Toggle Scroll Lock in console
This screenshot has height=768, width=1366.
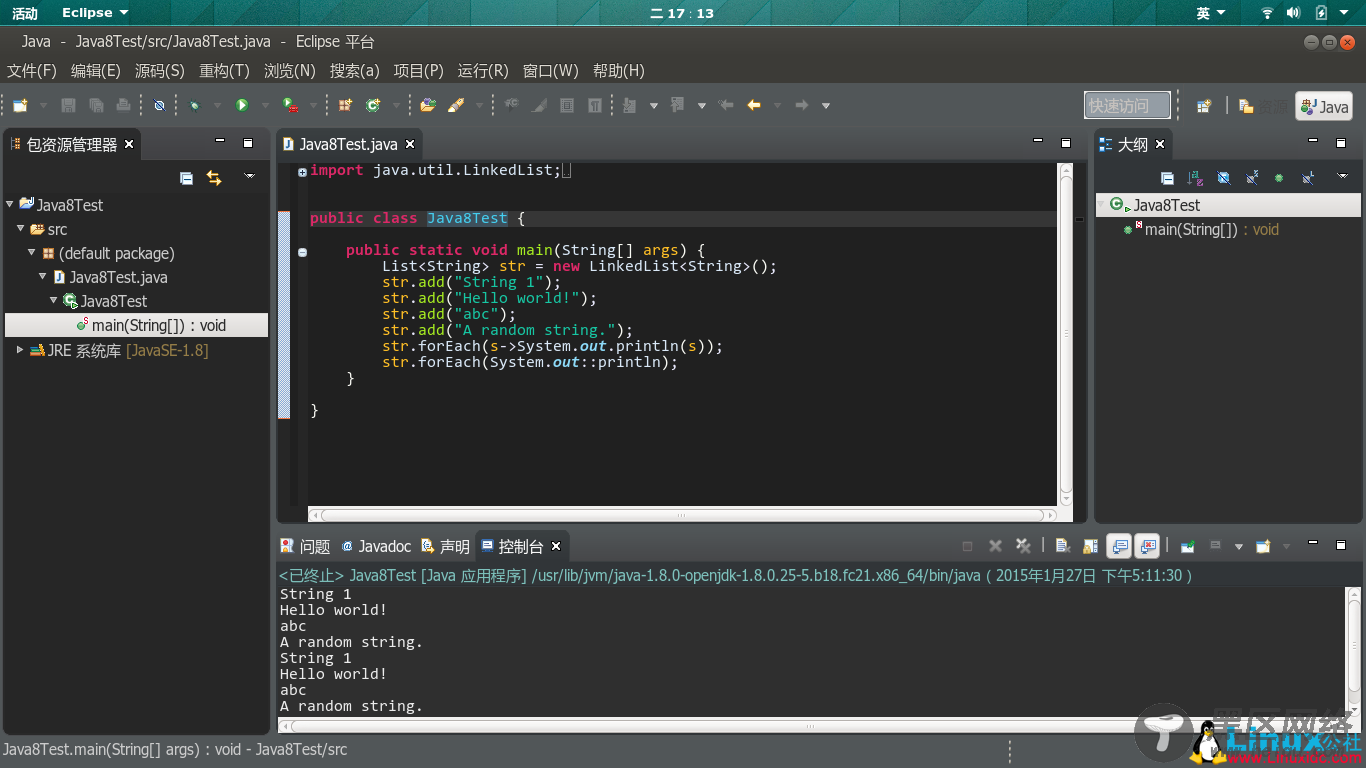click(x=1090, y=546)
